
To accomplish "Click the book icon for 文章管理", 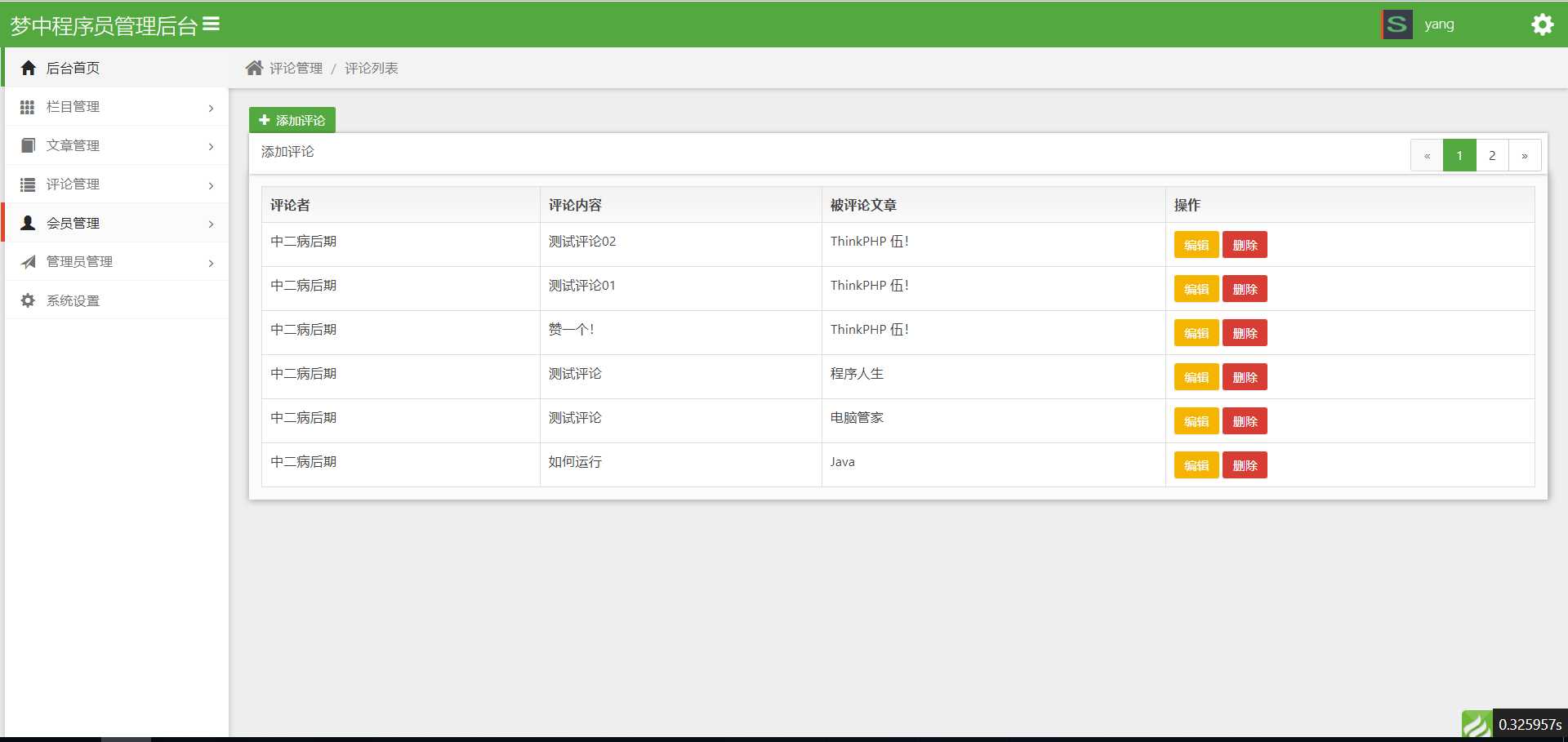I will 28,145.
